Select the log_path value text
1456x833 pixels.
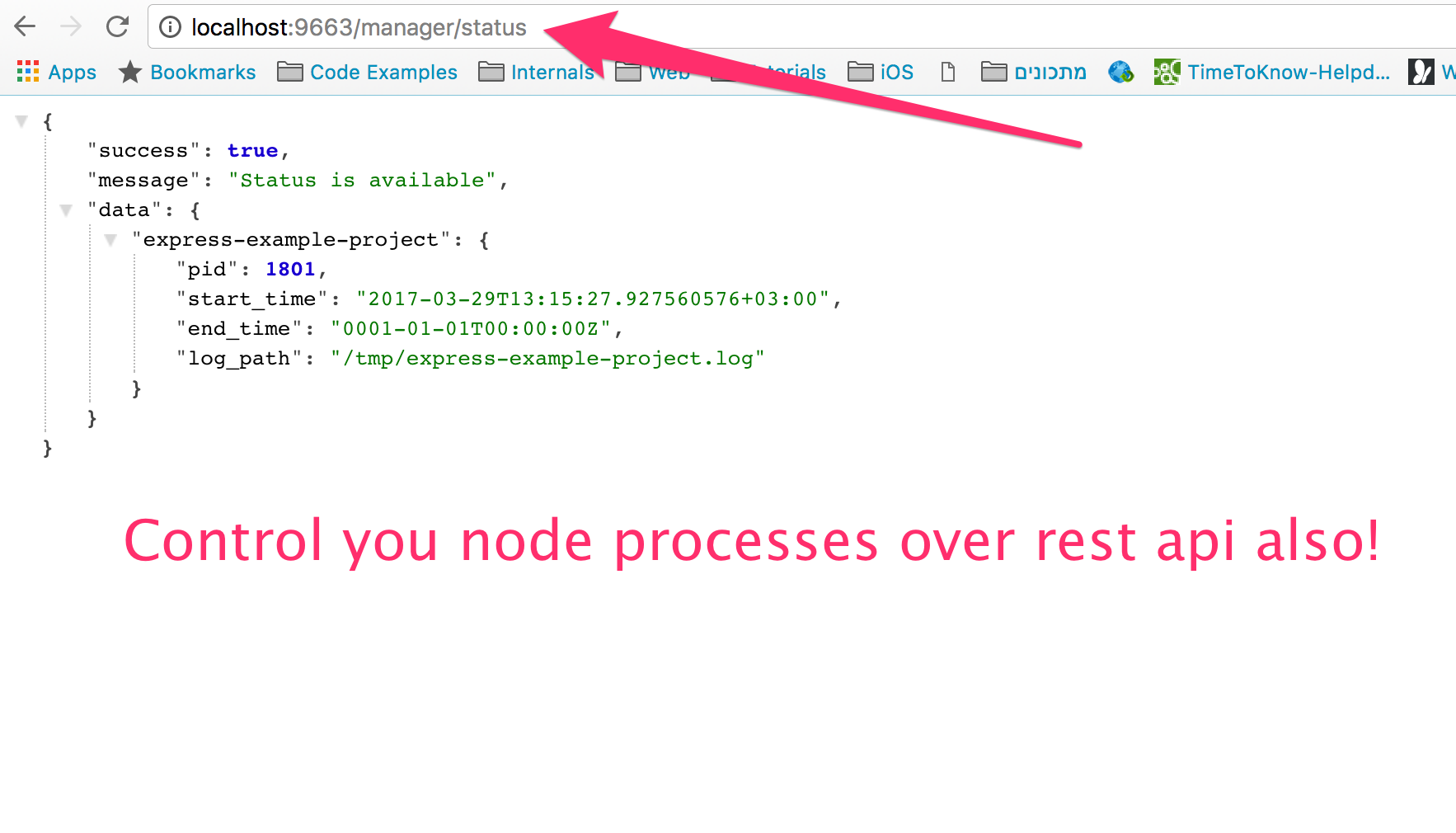pos(547,358)
